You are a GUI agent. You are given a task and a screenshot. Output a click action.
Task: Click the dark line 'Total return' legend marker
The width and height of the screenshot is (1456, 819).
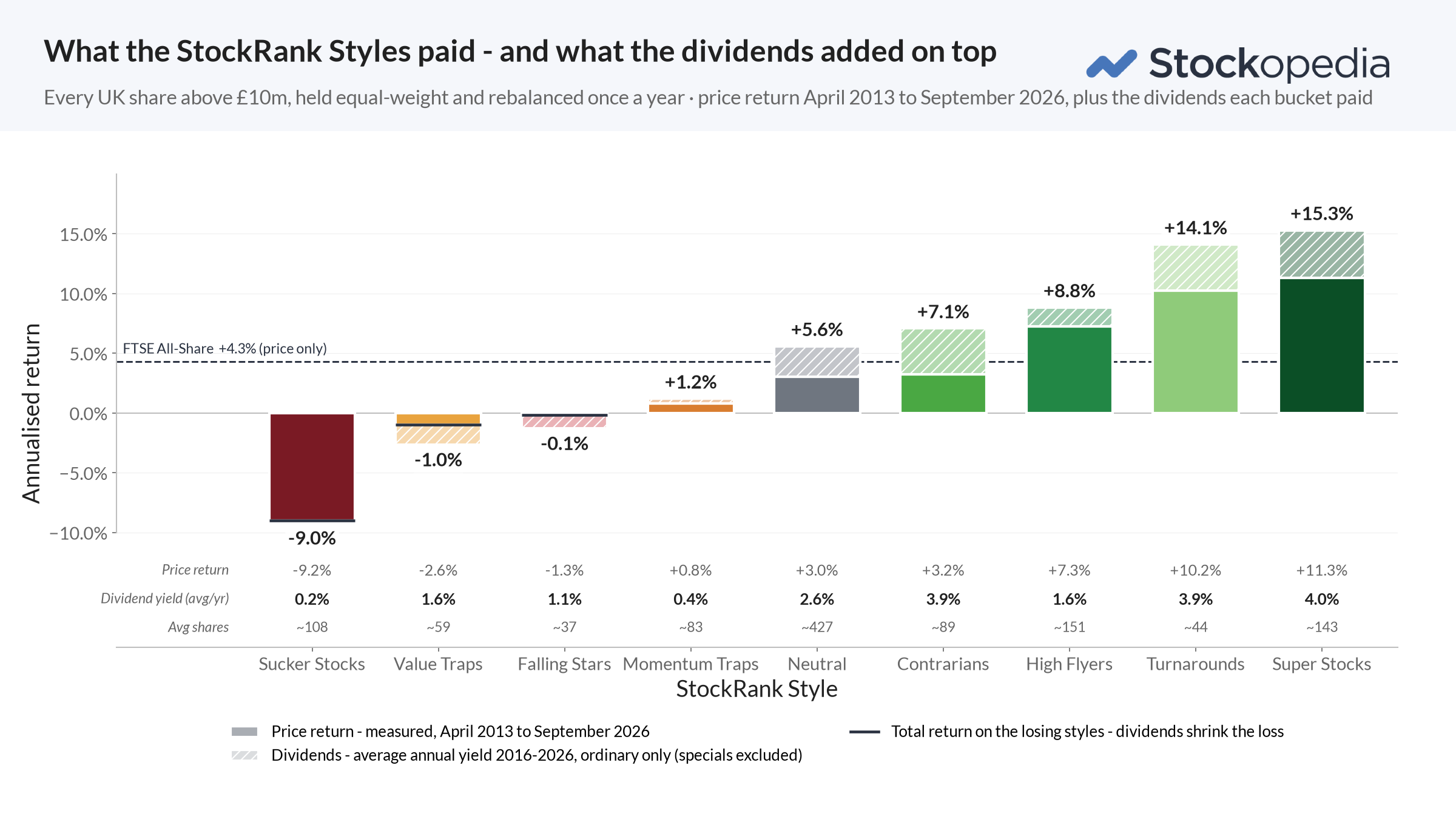(x=865, y=732)
